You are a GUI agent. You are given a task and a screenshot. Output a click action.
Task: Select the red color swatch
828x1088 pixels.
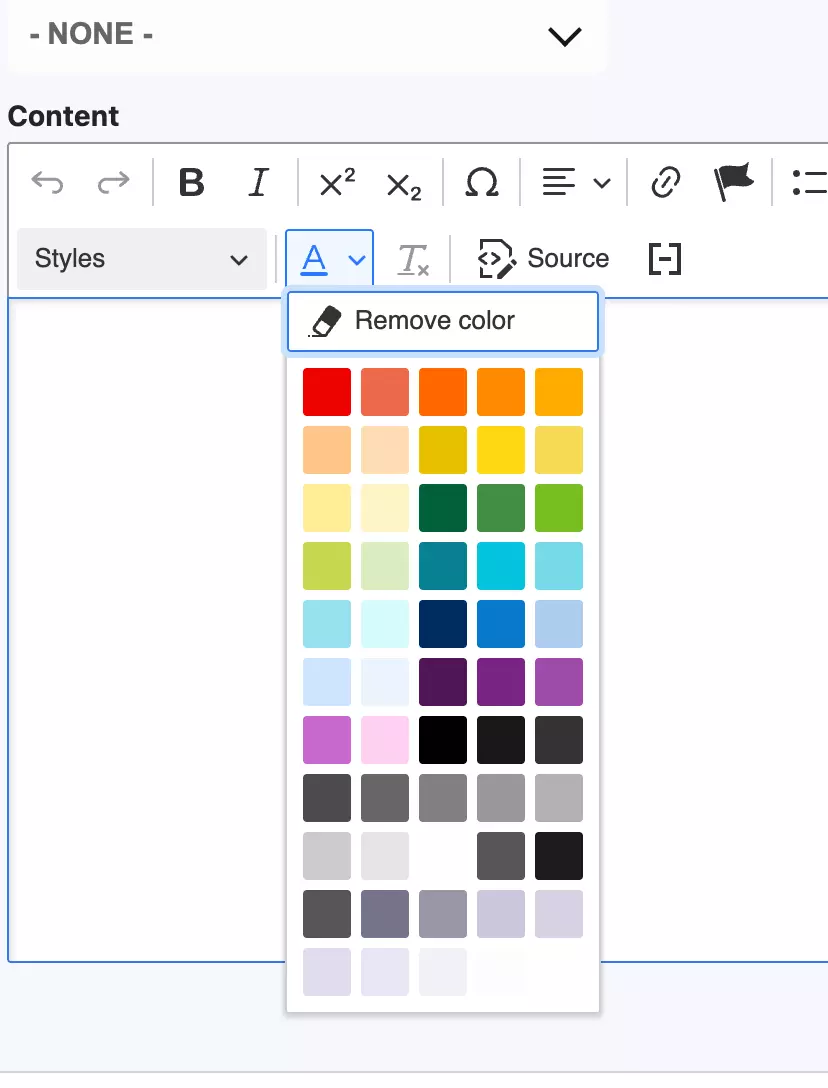point(326,391)
